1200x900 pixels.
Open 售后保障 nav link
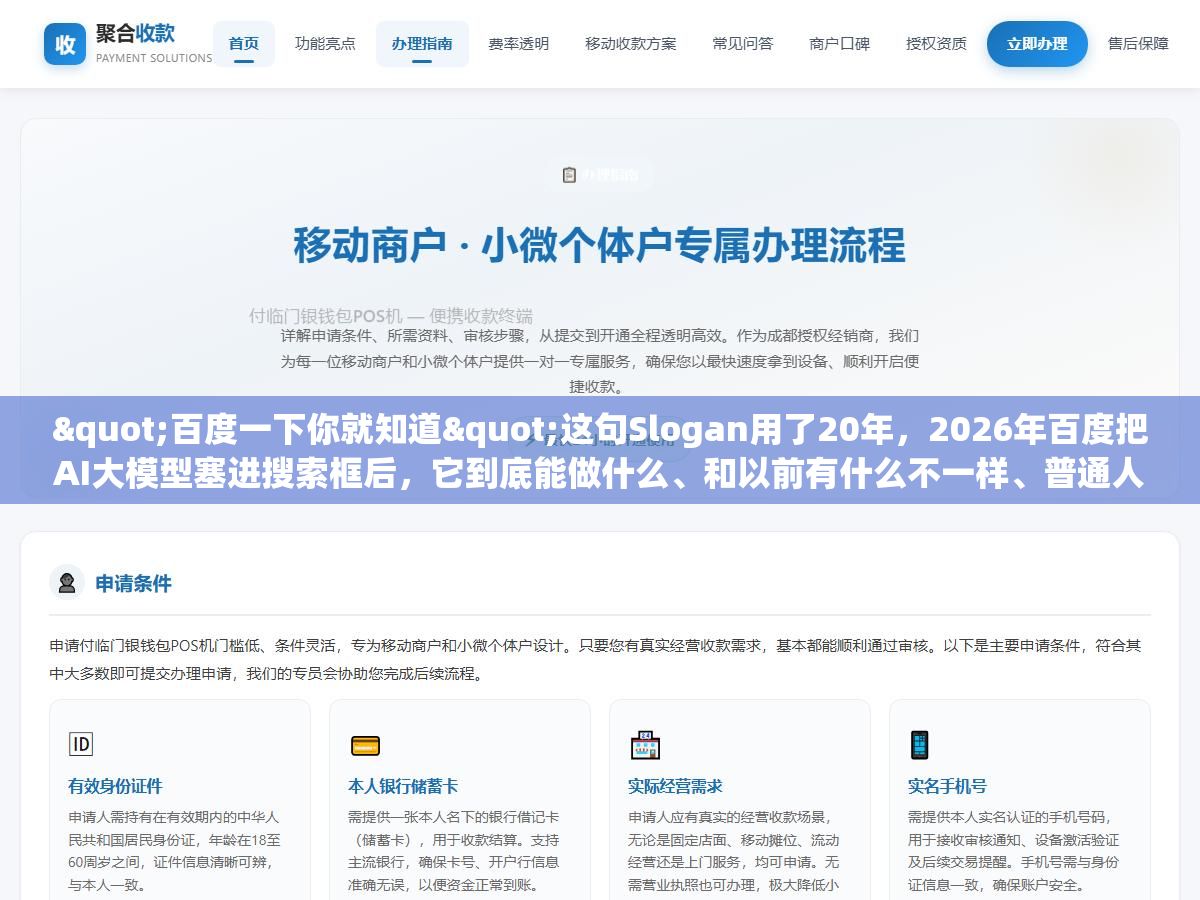click(1138, 44)
